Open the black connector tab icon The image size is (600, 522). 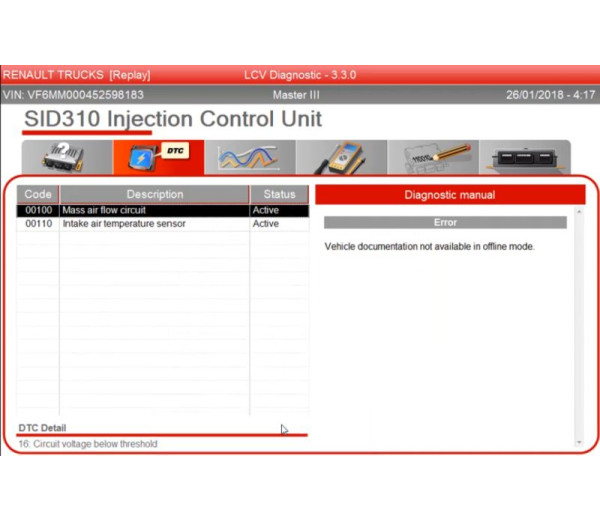[524, 158]
